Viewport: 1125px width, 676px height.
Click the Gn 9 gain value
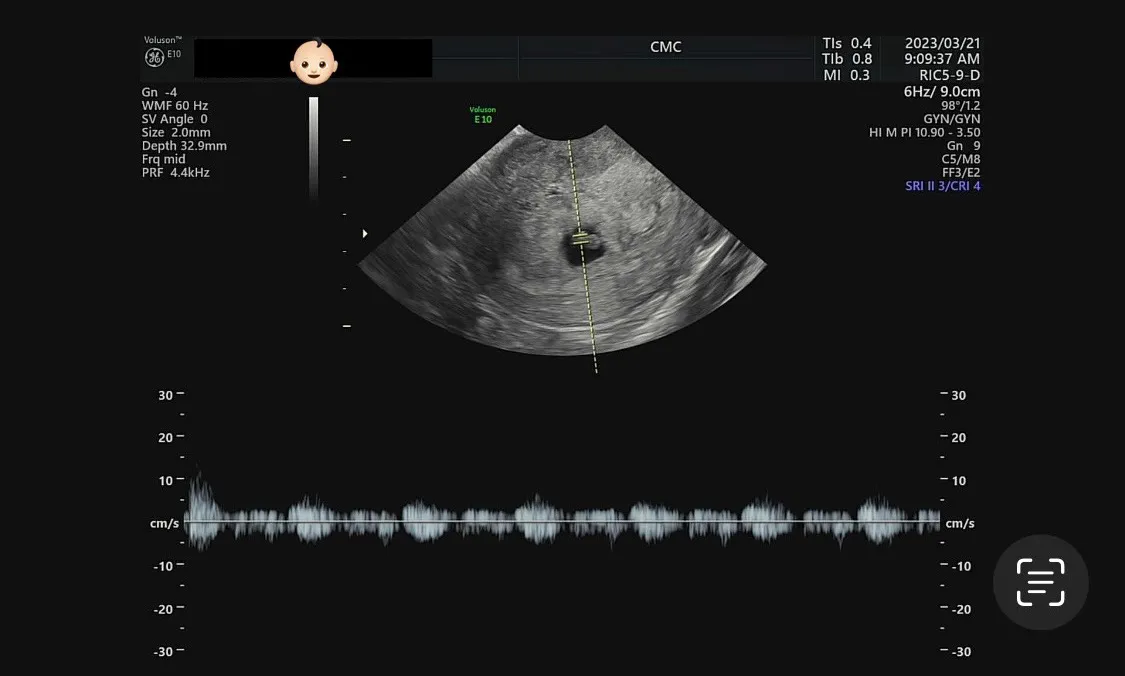964,146
